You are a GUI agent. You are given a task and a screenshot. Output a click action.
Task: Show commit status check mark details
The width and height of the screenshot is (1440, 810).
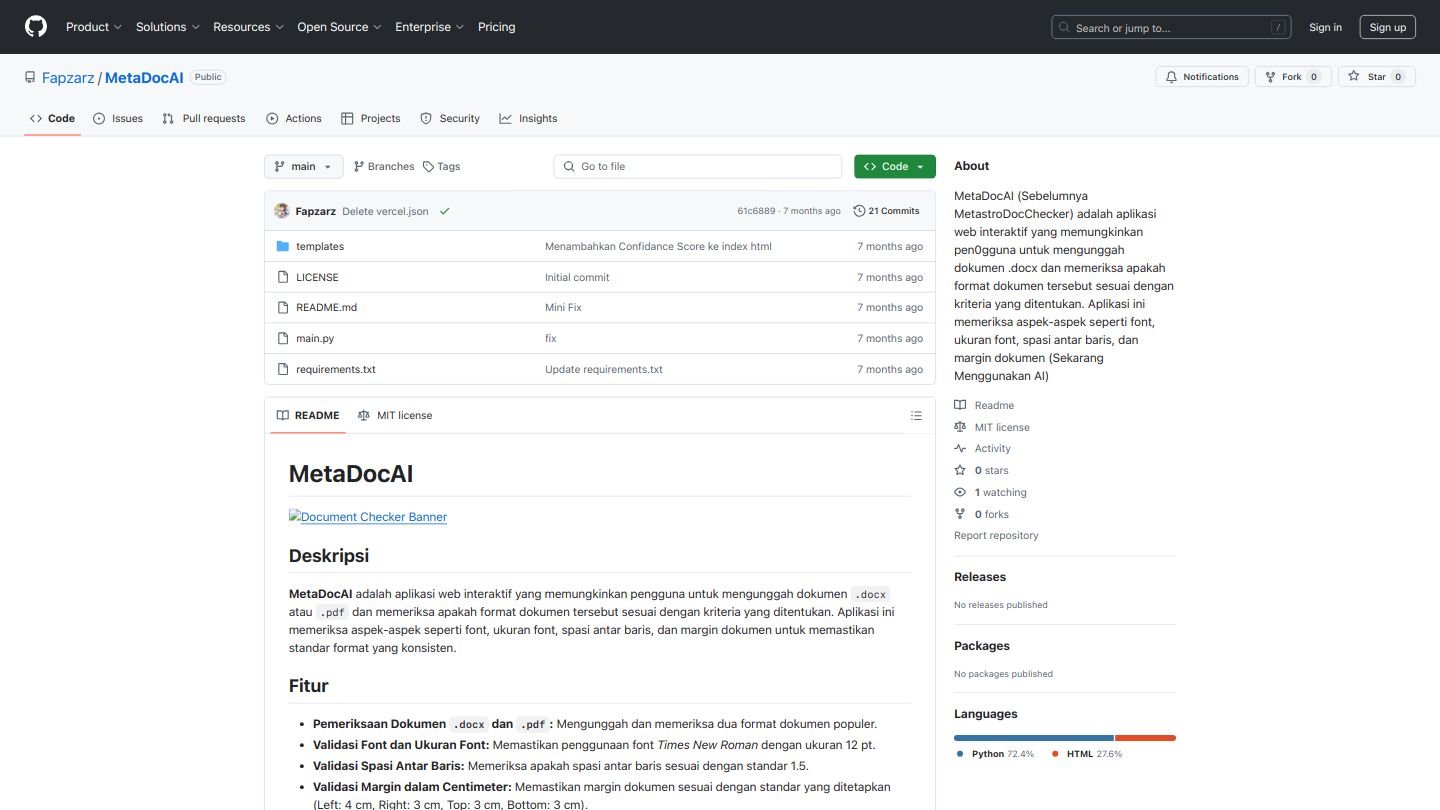click(x=444, y=211)
